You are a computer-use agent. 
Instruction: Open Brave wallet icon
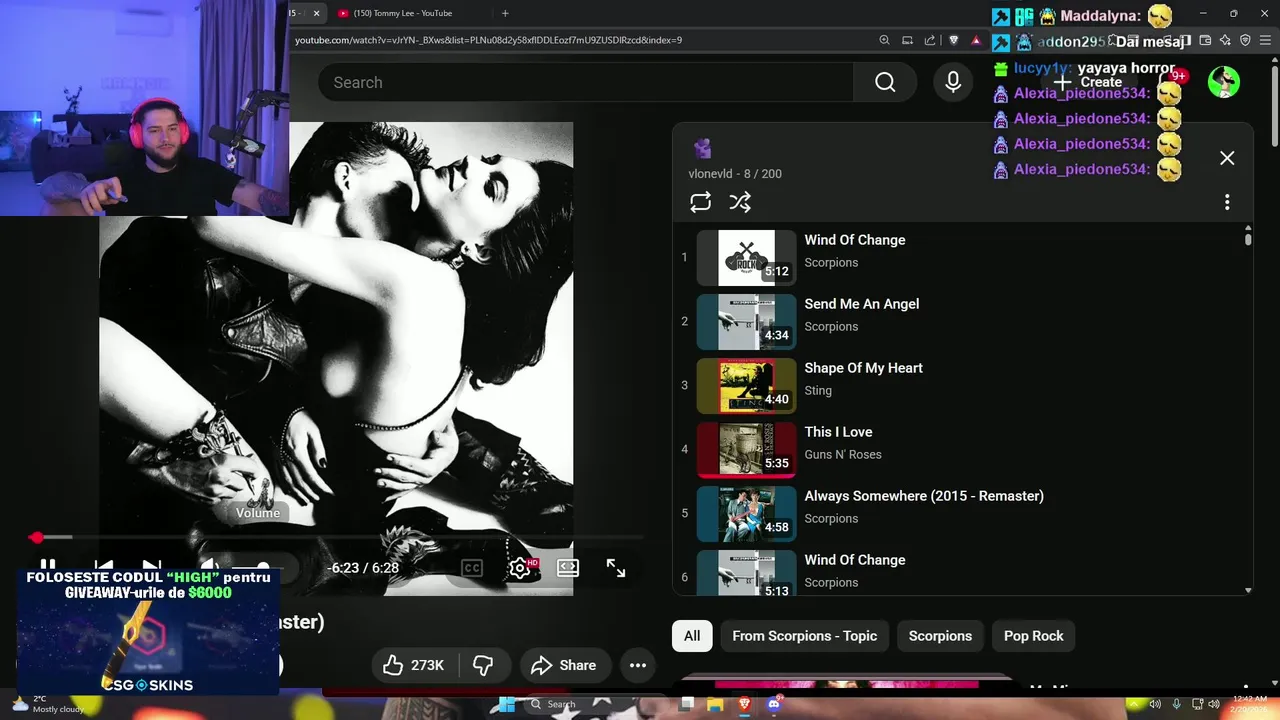click(1205, 40)
